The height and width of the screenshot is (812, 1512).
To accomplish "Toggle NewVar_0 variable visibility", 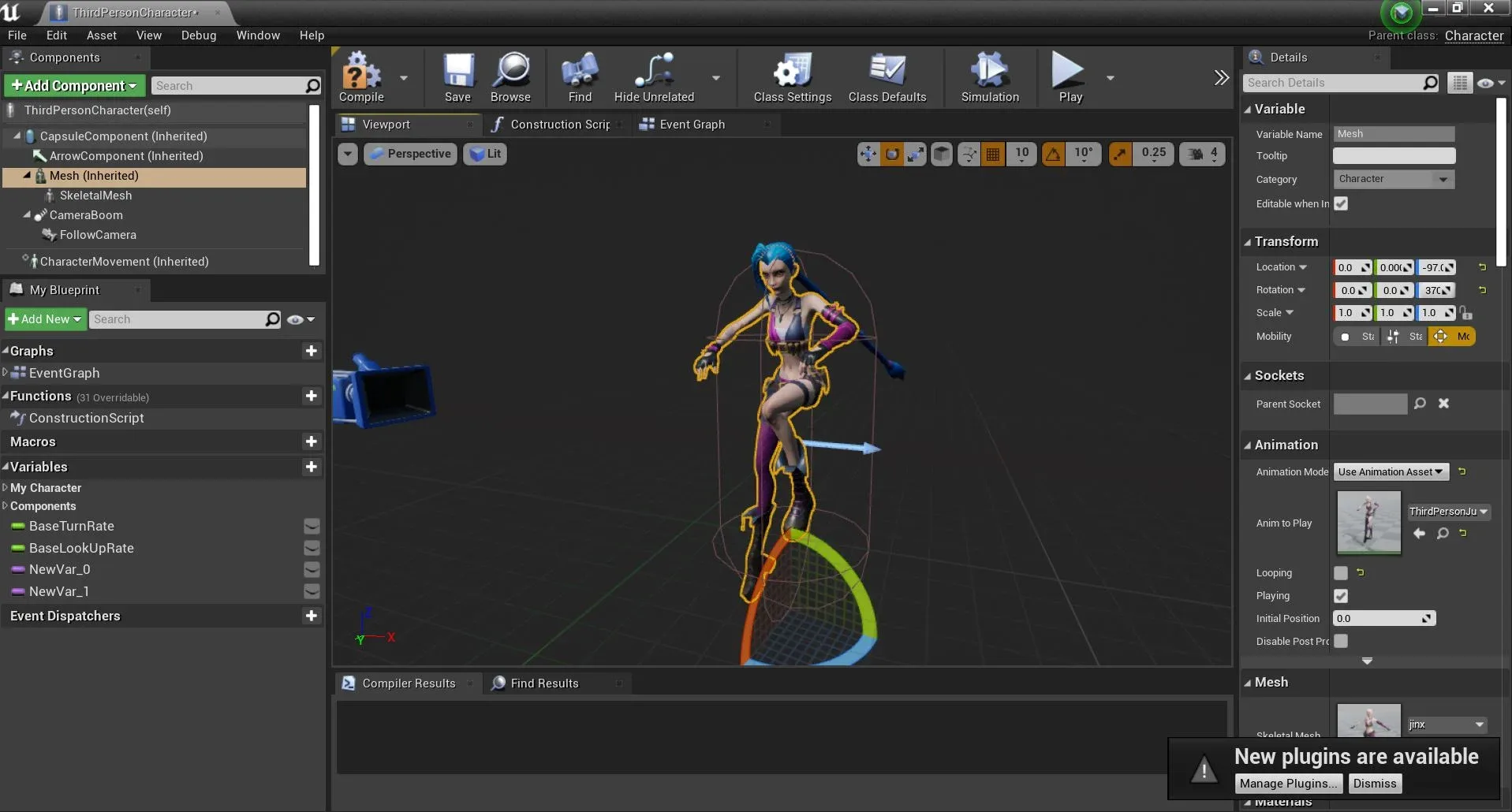I will click(x=312, y=569).
